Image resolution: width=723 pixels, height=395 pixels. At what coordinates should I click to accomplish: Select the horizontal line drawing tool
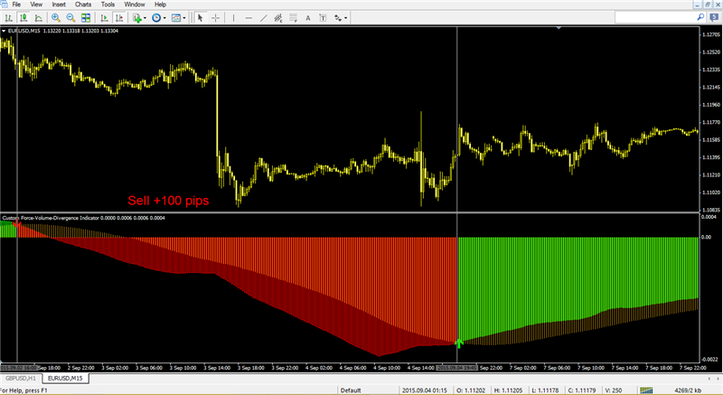[249, 18]
